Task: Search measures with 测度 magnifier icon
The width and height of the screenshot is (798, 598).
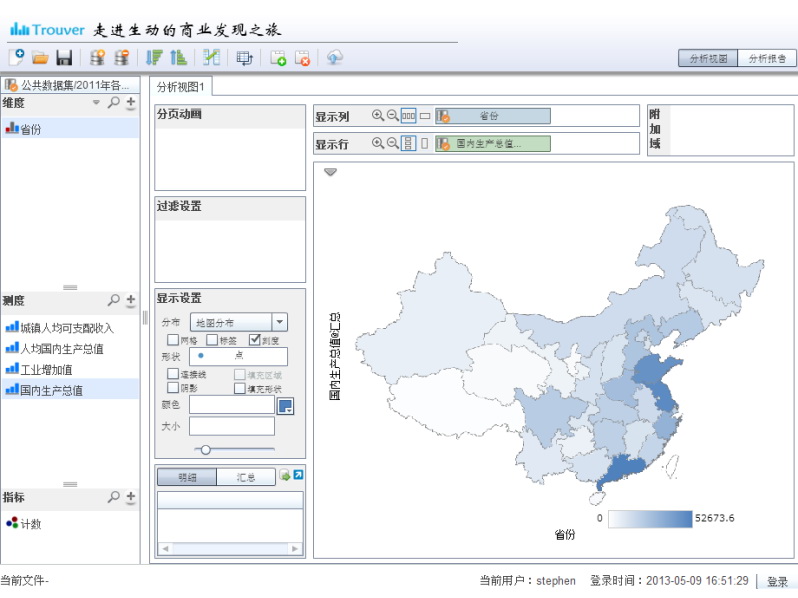Action: click(x=113, y=300)
